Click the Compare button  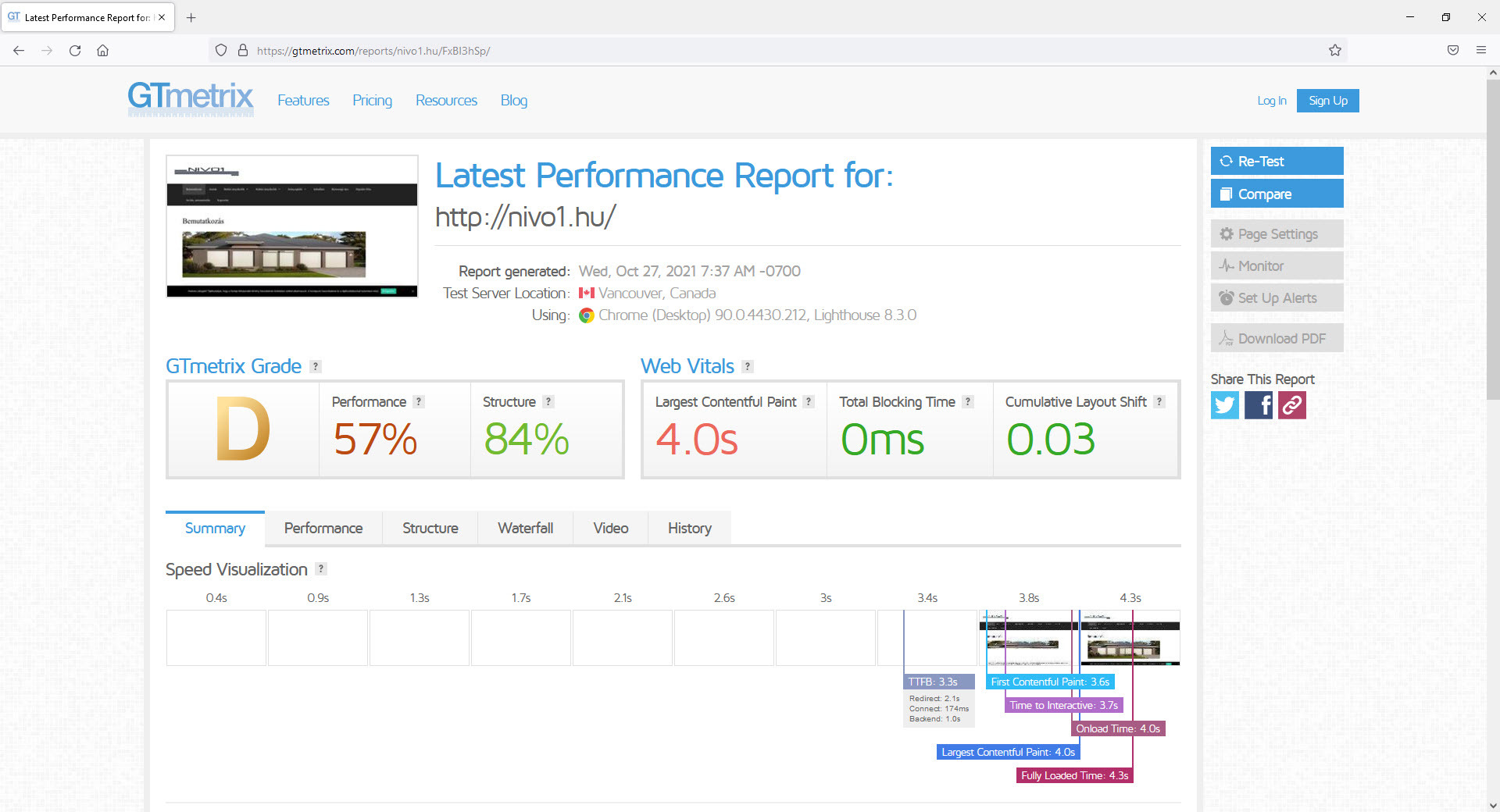(1277, 194)
